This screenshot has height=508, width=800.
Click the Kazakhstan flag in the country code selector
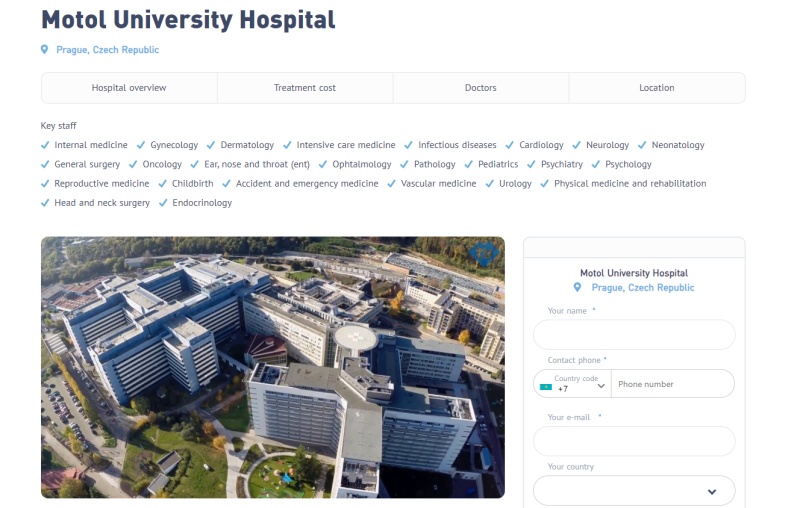point(545,387)
